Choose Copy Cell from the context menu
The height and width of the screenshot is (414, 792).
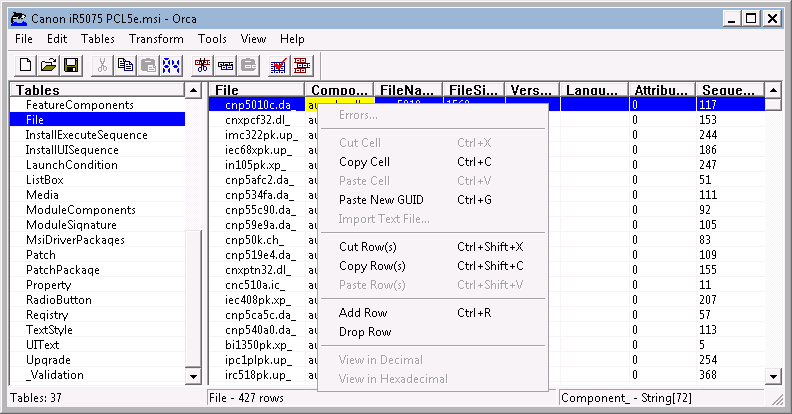pyautogui.click(x=365, y=162)
